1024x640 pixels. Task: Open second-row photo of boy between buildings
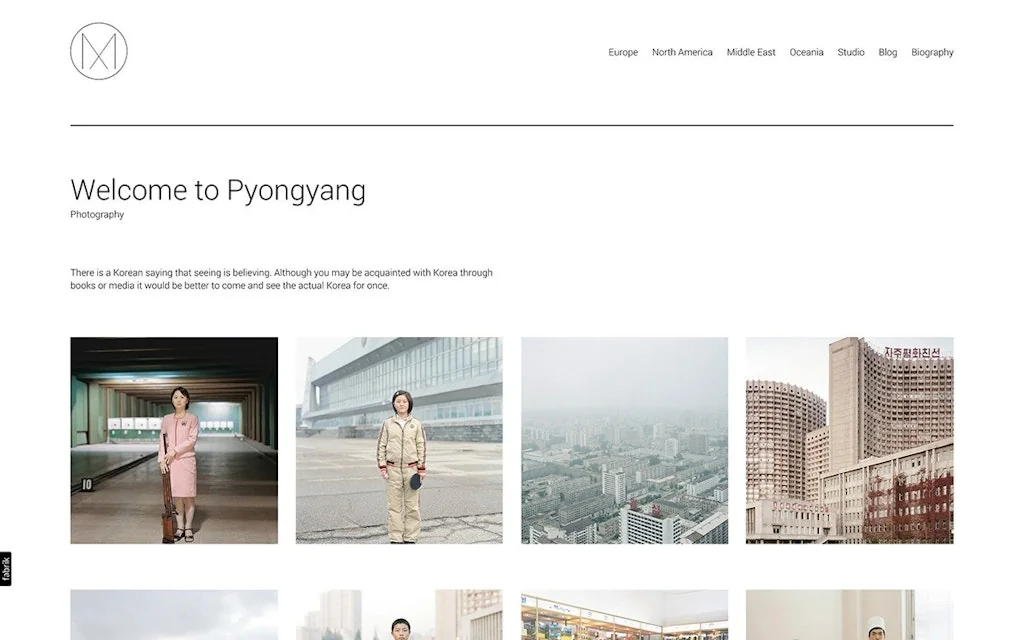point(399,615)
